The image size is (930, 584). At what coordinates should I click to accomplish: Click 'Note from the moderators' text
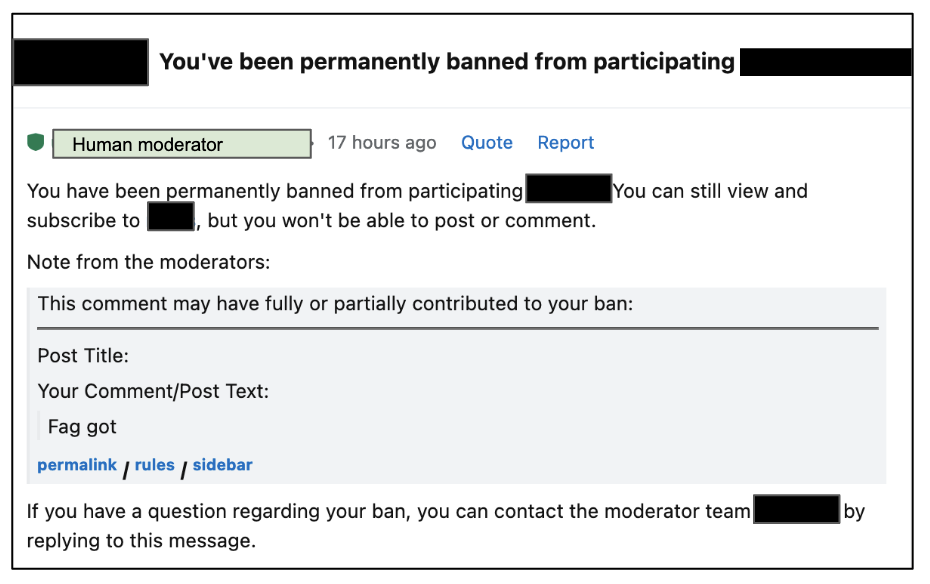(x=149, y=263)
